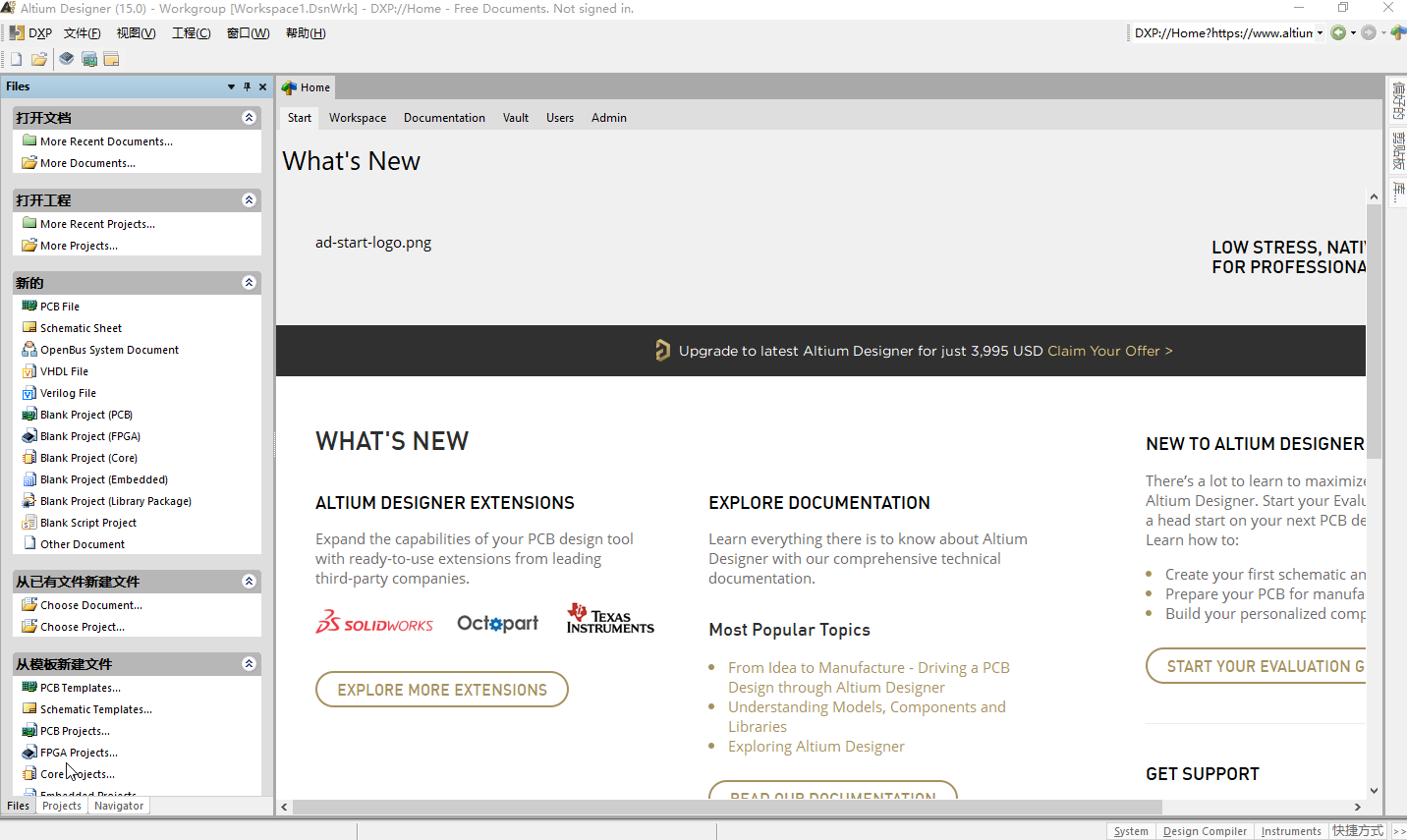The width and height of the screenshot is (1407, 840).
Task: Open the Files panel options dropdown arrow
Action: (231, 86)
